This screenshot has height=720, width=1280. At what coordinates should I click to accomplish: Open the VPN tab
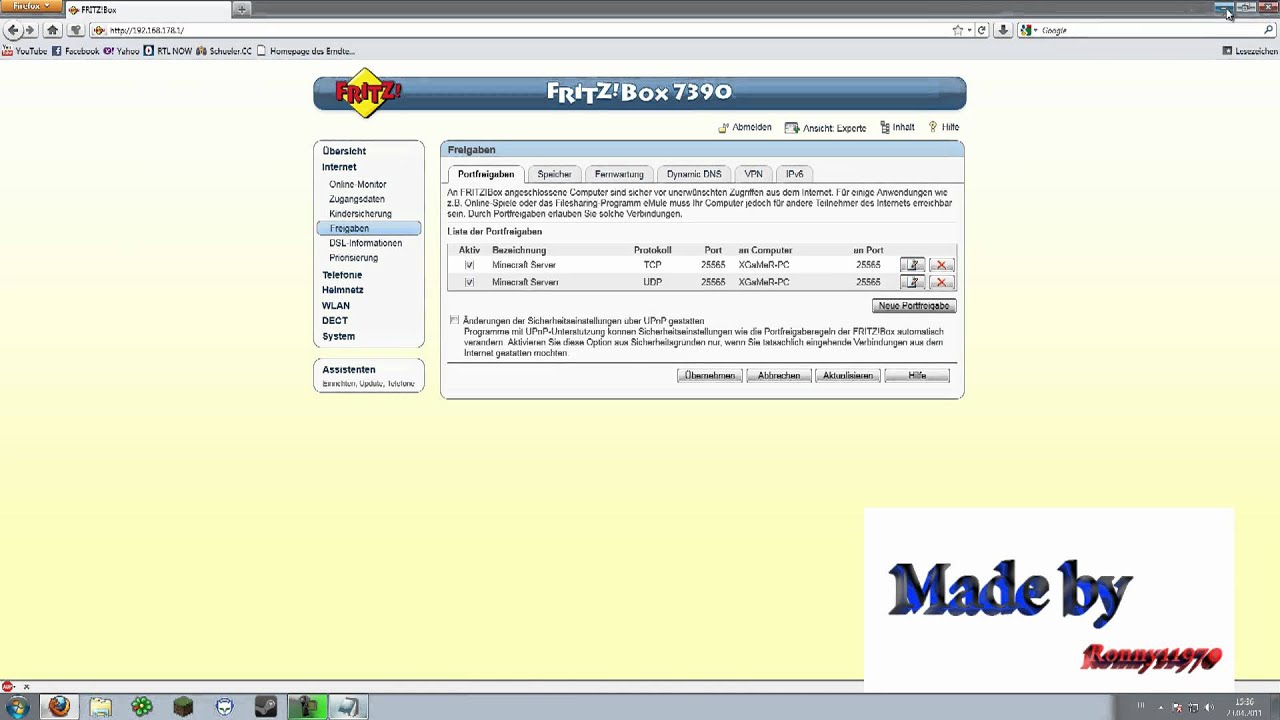click(x=753, y=174)
